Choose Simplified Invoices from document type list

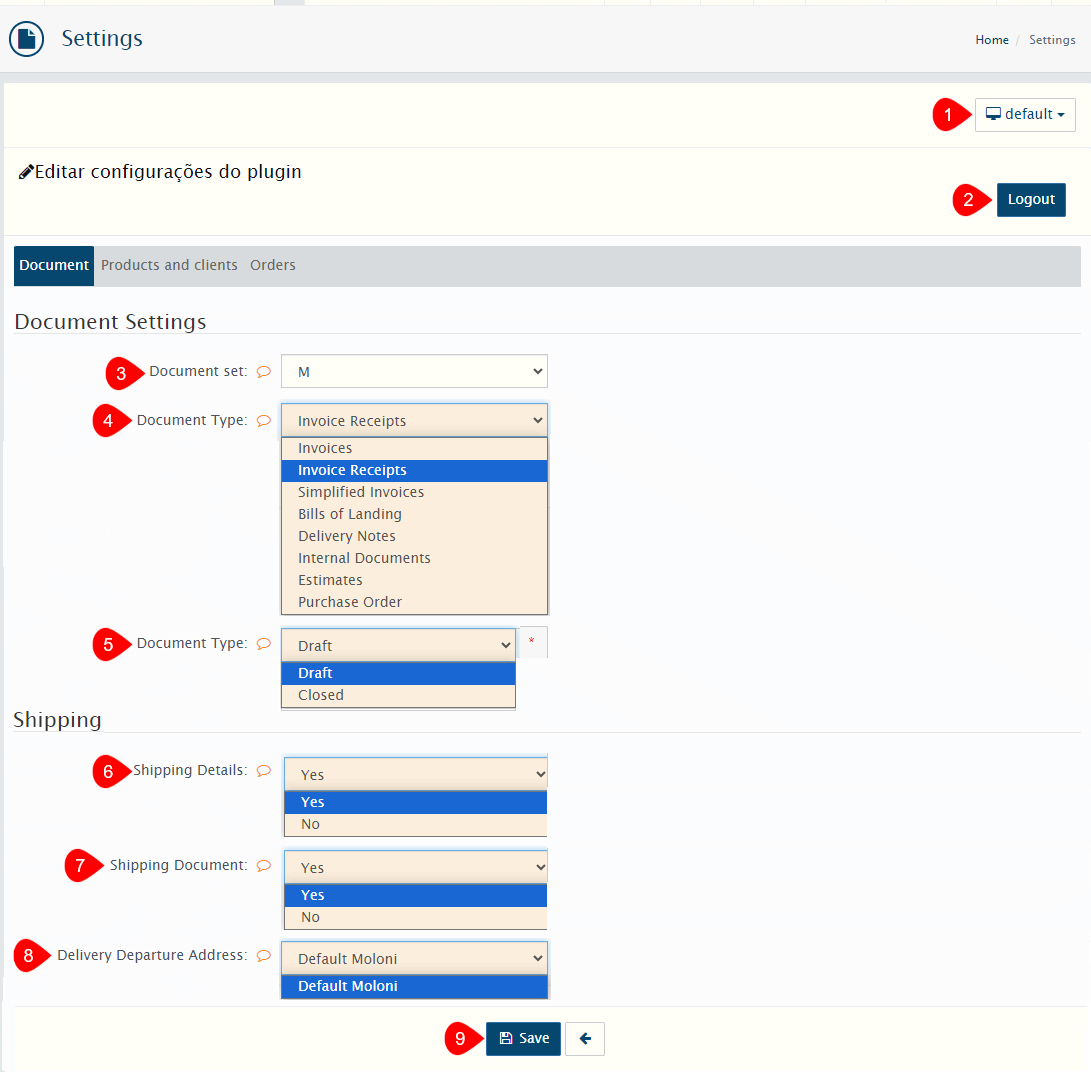tap(361, 492)
